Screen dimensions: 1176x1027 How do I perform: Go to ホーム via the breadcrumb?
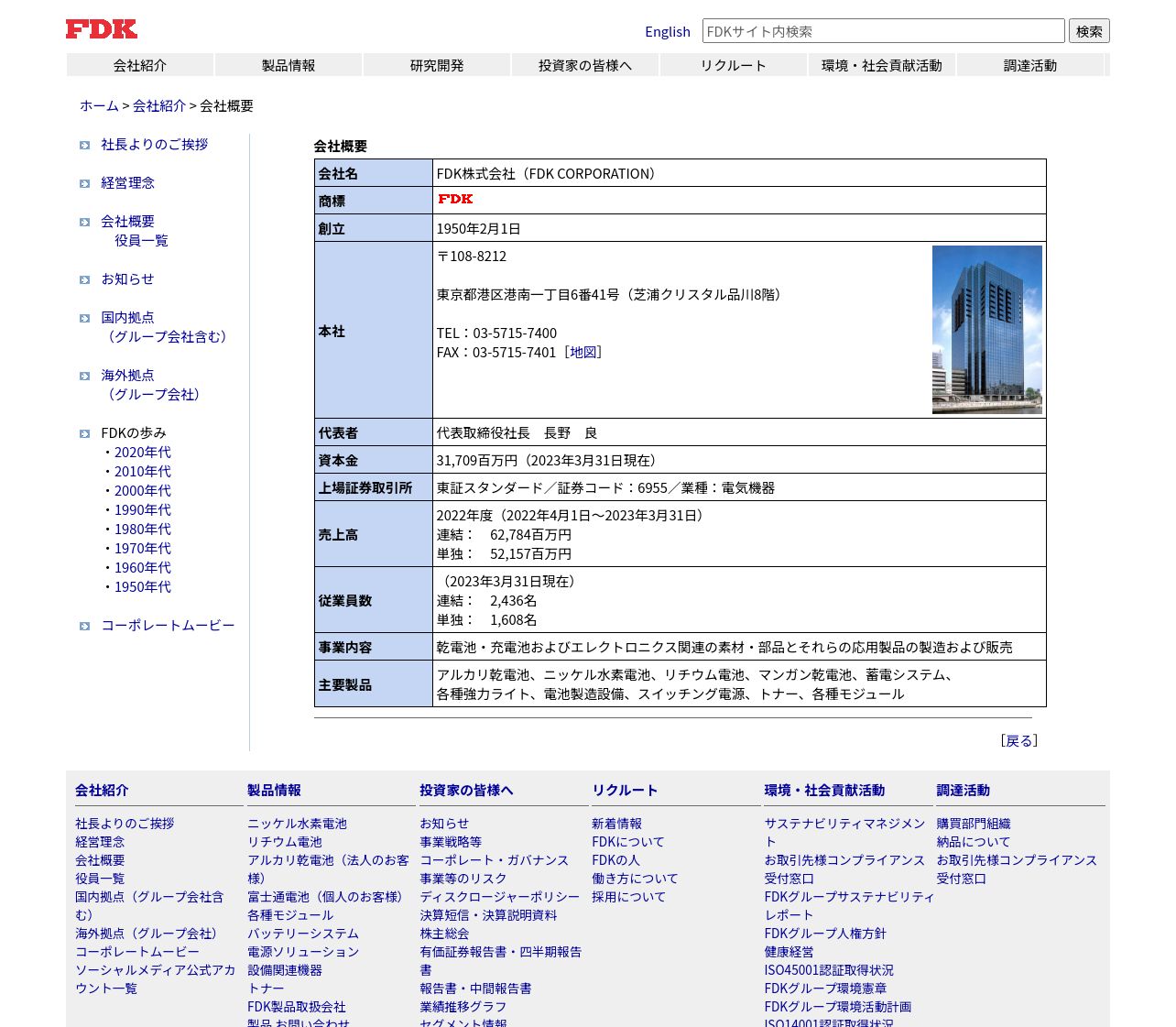pos(99,105)
